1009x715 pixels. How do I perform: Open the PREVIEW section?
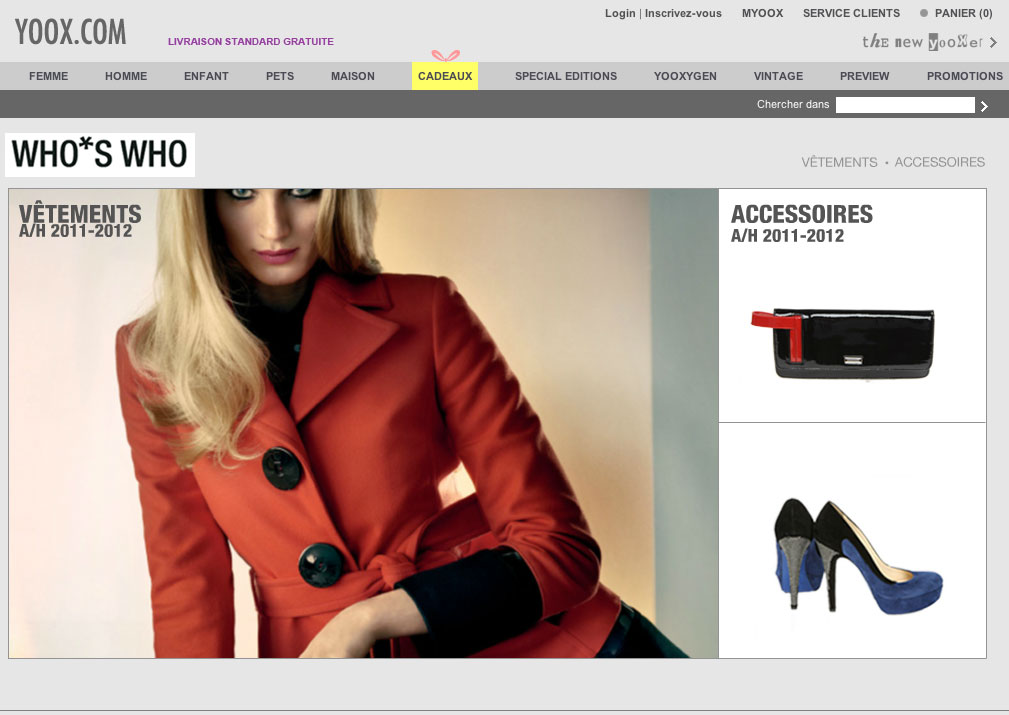point(864,76)
